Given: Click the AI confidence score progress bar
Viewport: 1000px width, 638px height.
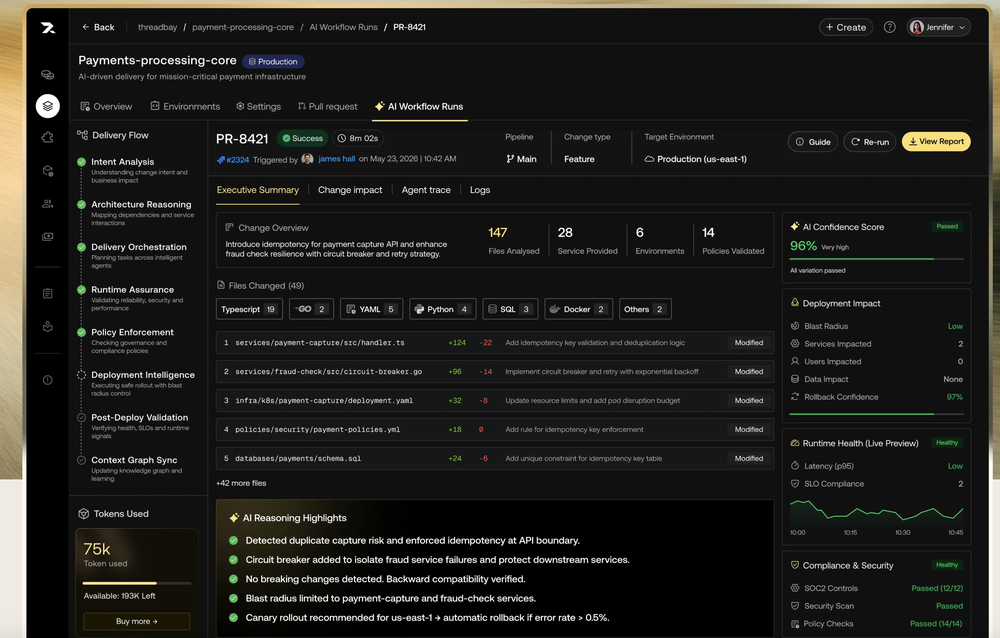Looking at the screenshot, I should (876, 259).
